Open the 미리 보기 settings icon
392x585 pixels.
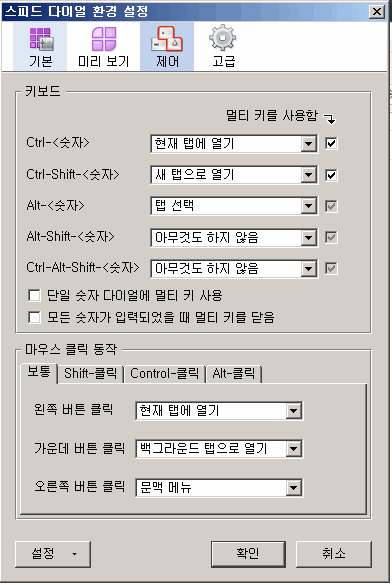click(104, 47)
